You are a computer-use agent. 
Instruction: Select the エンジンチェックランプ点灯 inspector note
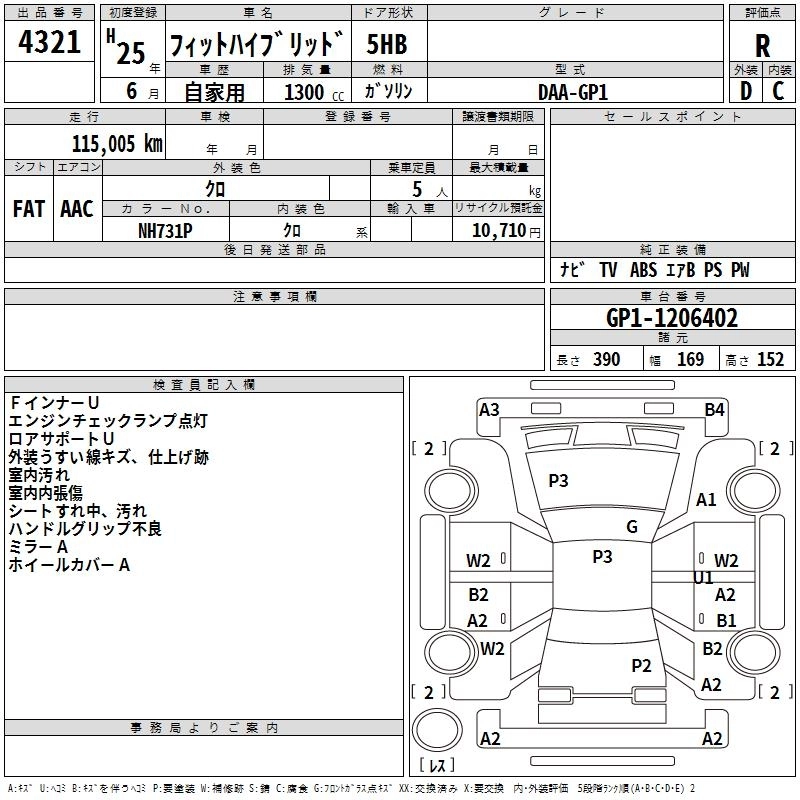[x=108, y=421]
